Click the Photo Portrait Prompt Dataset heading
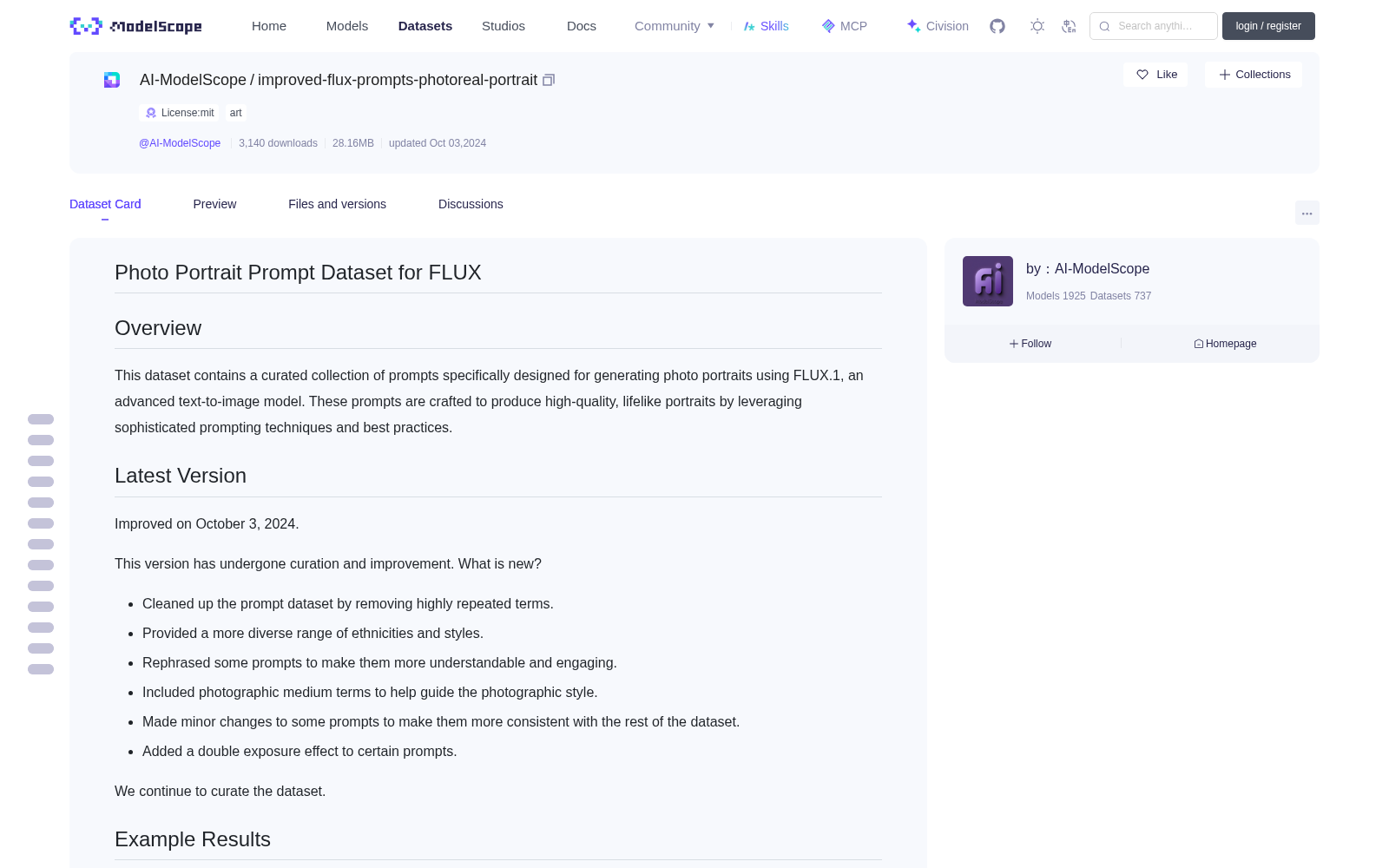Viewport: 1389px width, 868px height. 298,273
